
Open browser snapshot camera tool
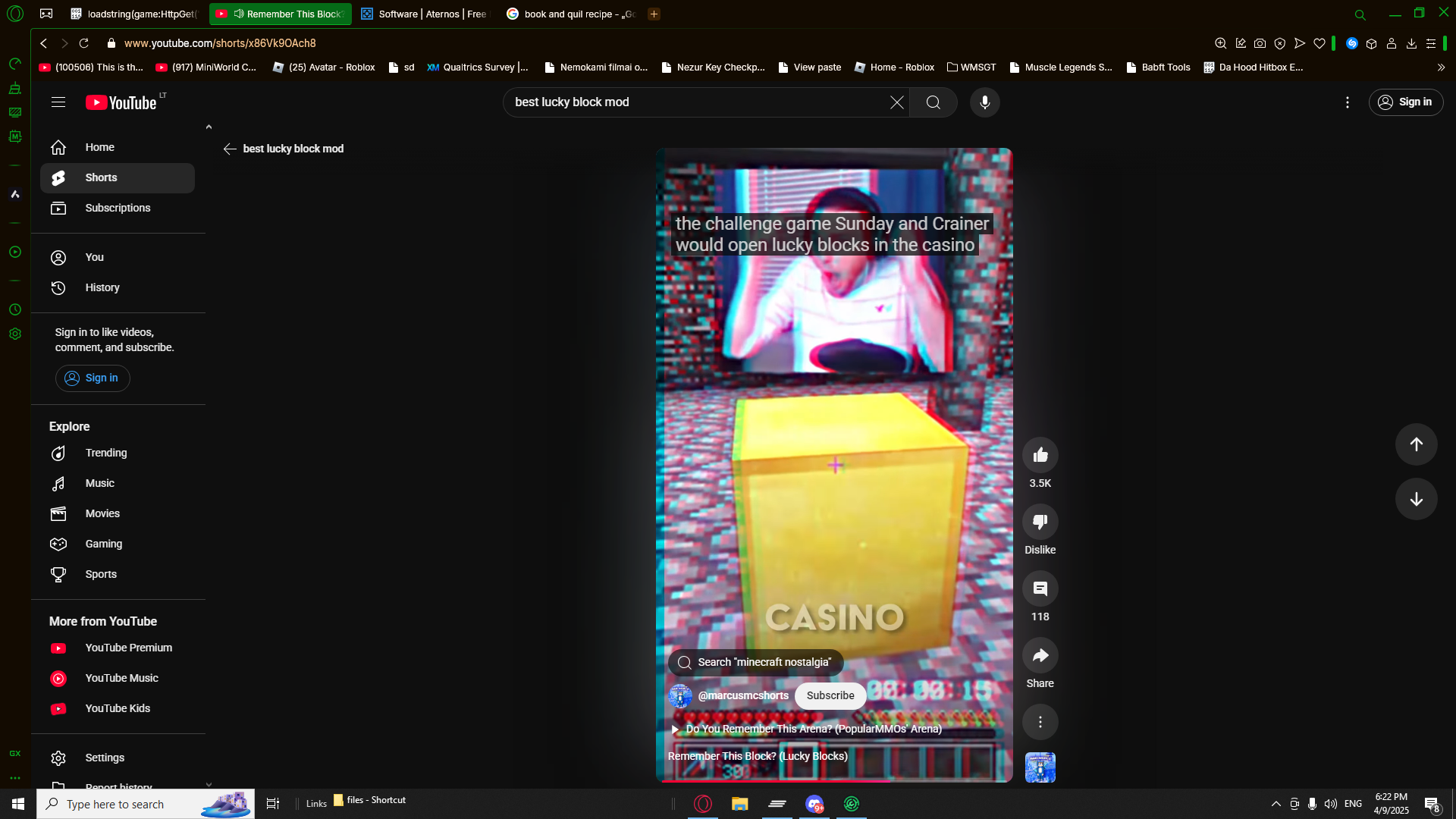pyautogui.click(x=1260, y=43)
